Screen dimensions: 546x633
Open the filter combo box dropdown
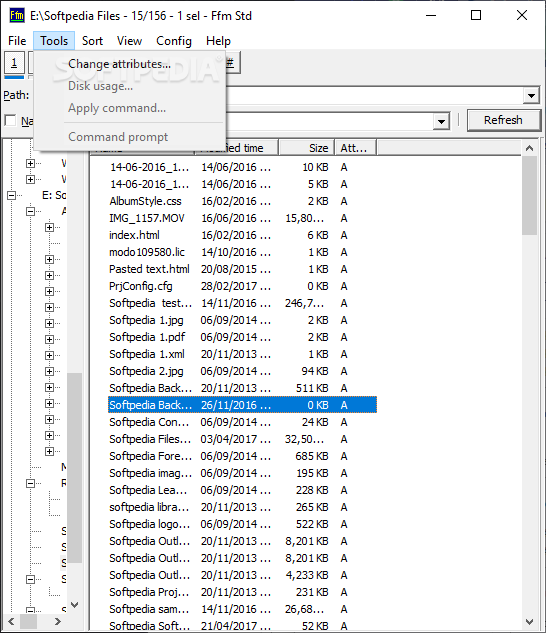(441, 121)
